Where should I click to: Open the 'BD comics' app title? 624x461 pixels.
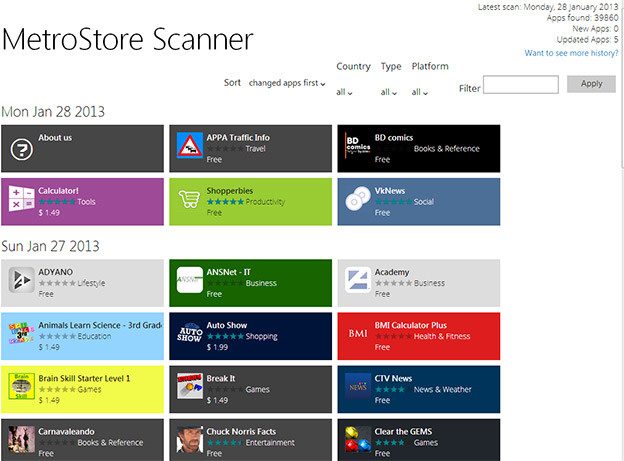394,137
